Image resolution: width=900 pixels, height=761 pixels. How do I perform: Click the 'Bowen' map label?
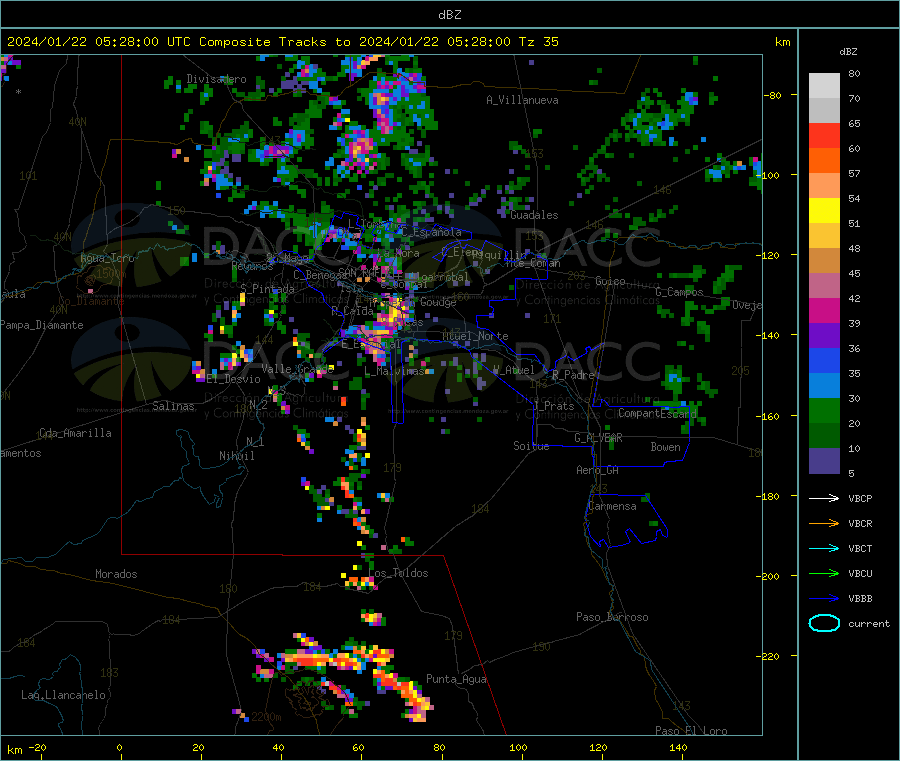(665, 447)
